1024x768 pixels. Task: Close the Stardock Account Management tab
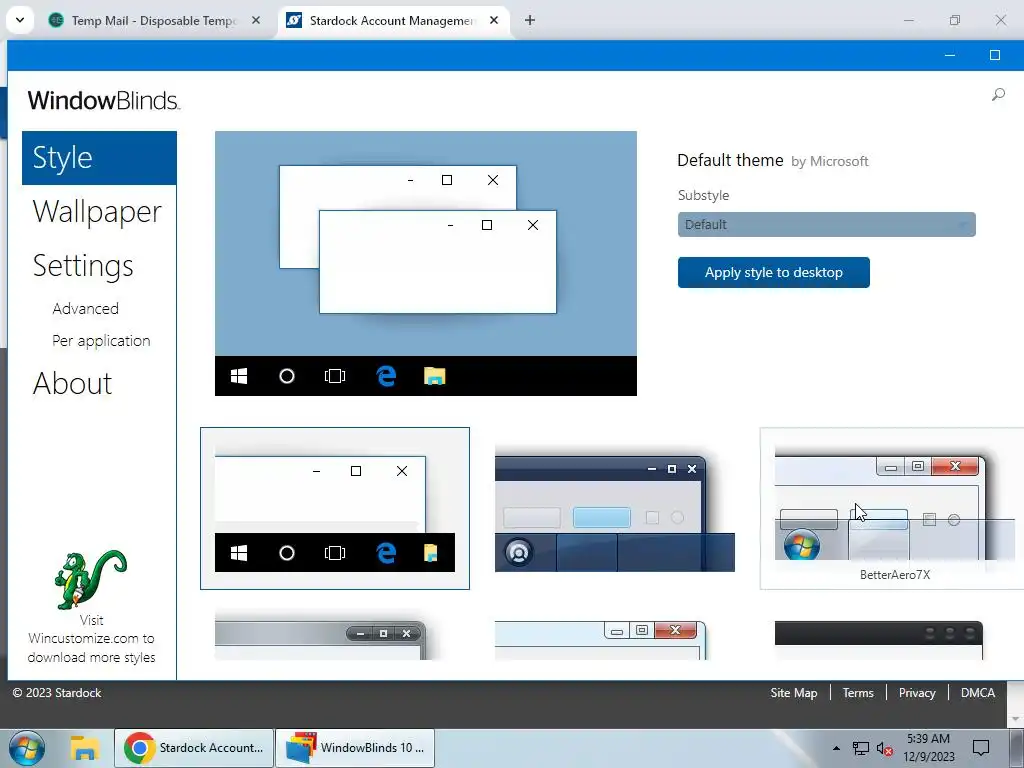494,20
